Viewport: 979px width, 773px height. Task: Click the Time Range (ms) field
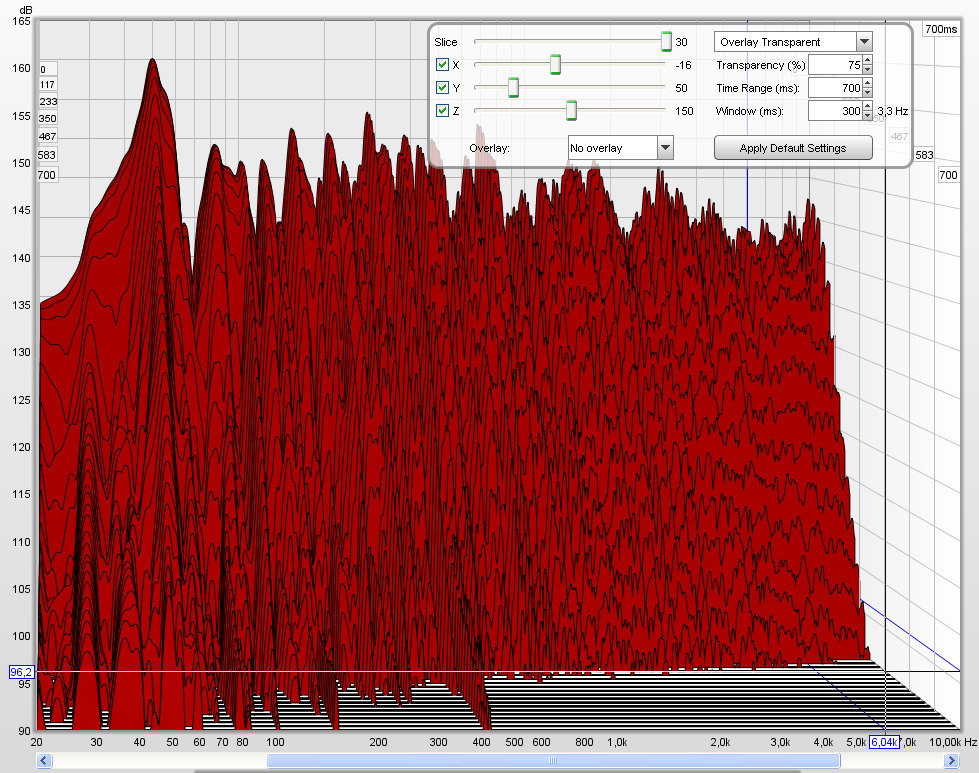835,88
